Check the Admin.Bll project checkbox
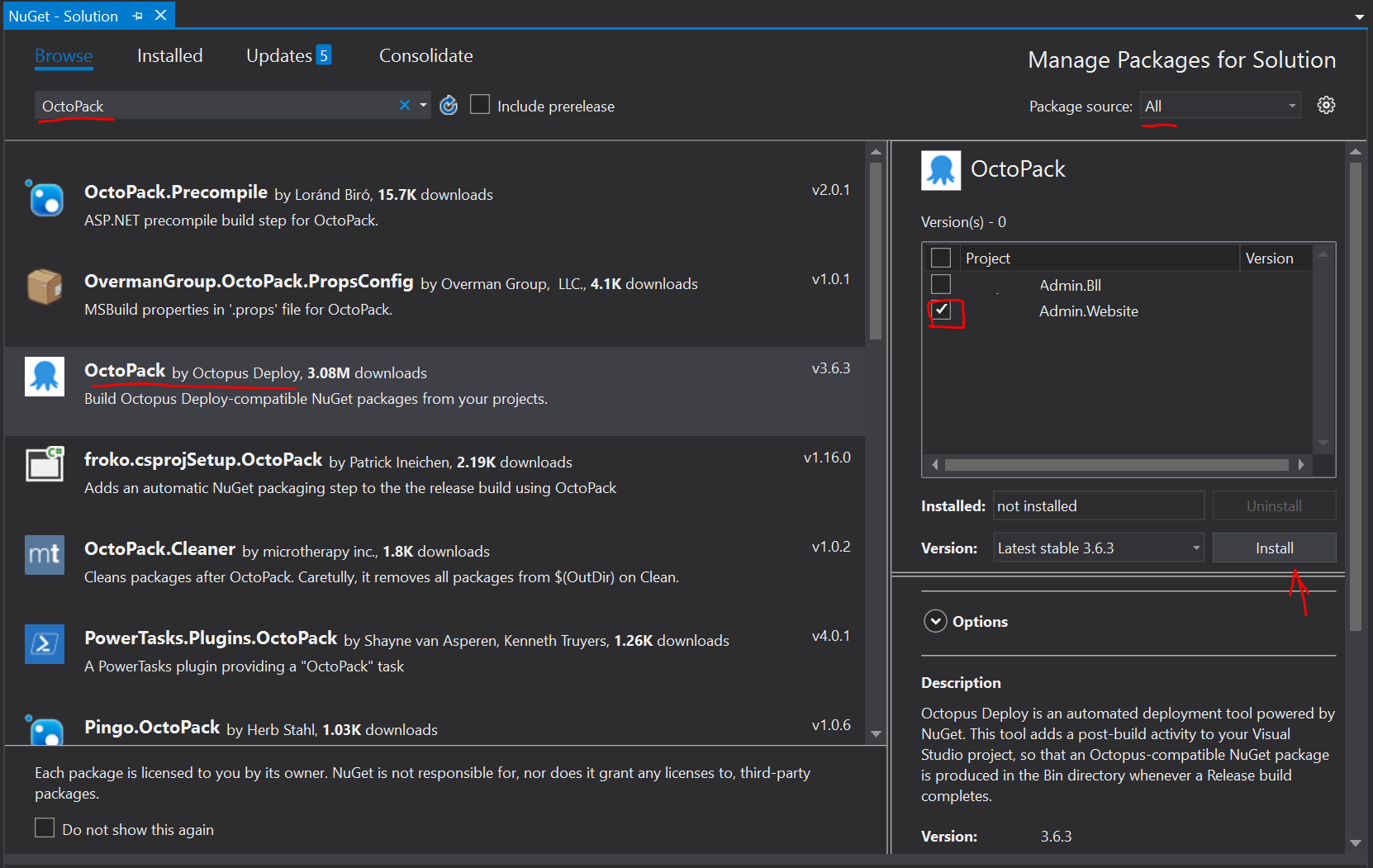This screenshot has height=868, width=1373. coord(941,284)
